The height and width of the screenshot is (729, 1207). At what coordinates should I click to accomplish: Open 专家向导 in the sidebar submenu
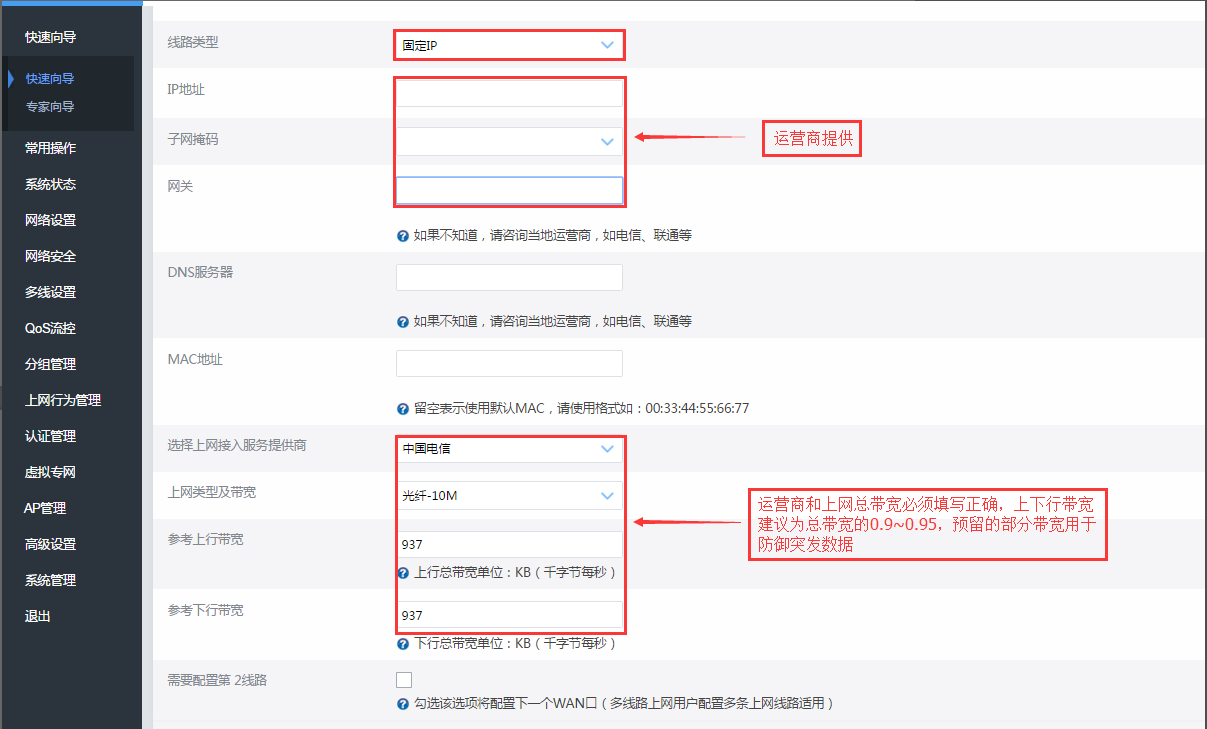pyautogui.click(x=50, y=106)
